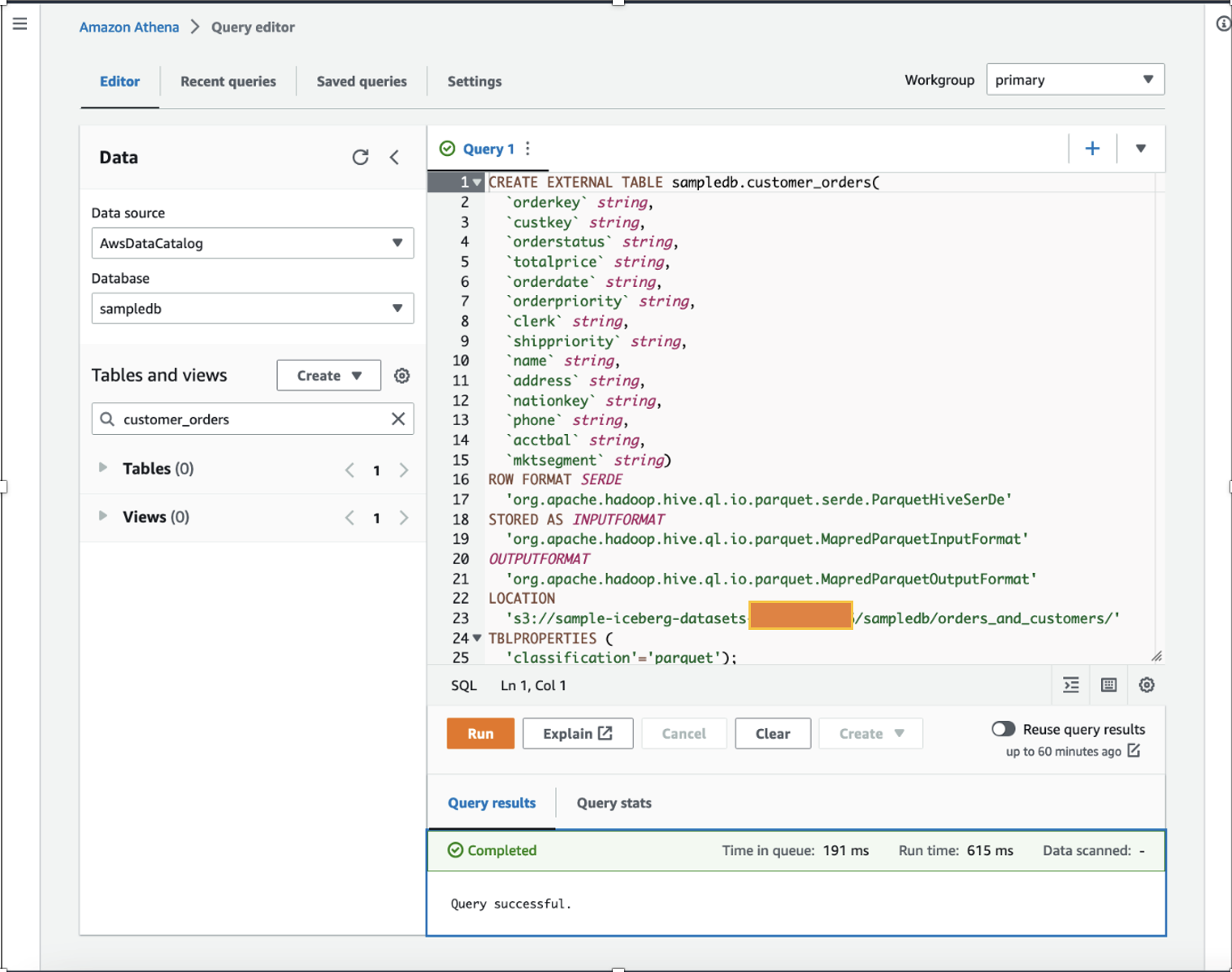The height and width of the screenshot is (972, 1232).
Task: Toggle Reuse query results switch
Action: 1003,729
